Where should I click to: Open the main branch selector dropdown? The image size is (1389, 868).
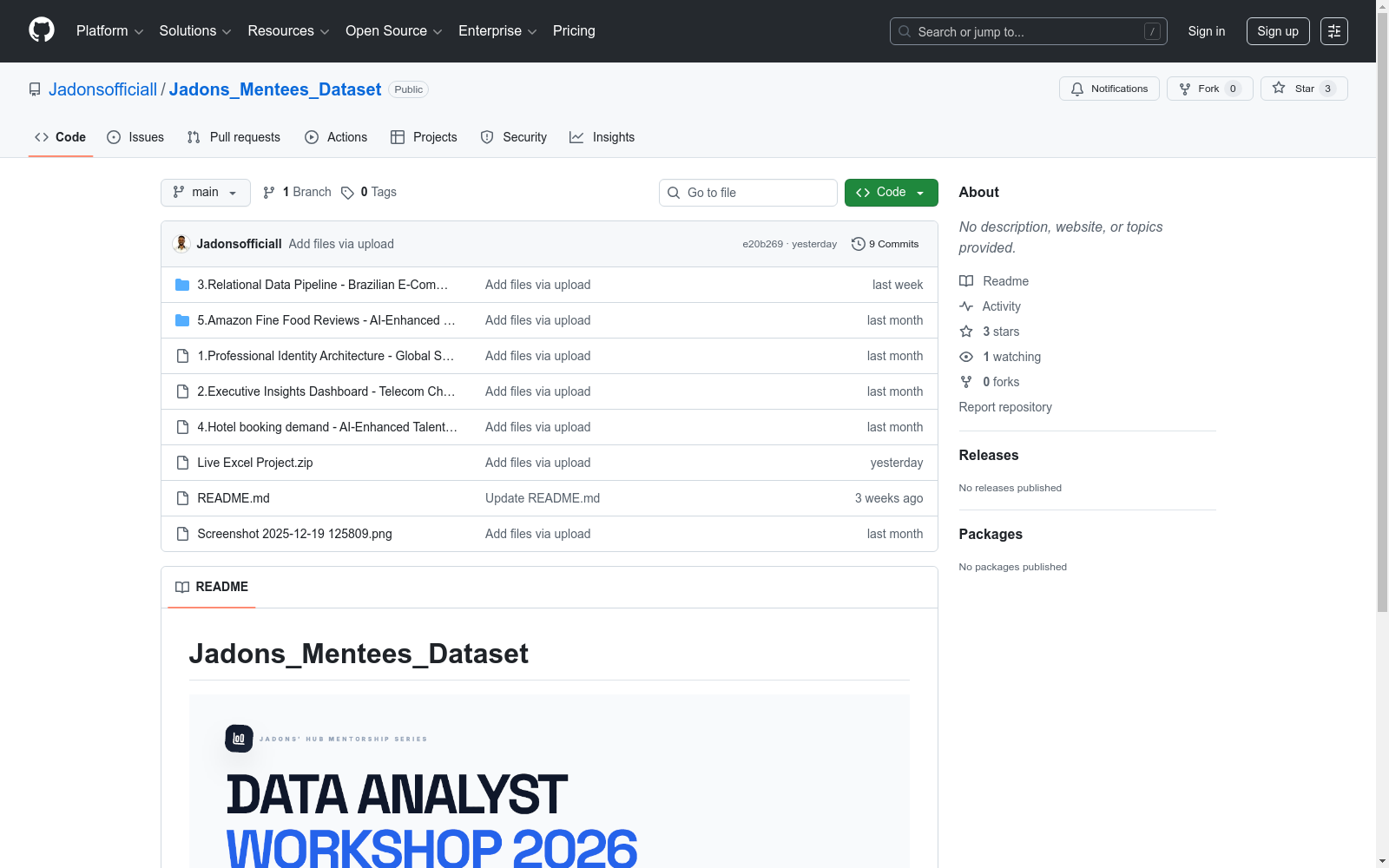pos(206,193)
